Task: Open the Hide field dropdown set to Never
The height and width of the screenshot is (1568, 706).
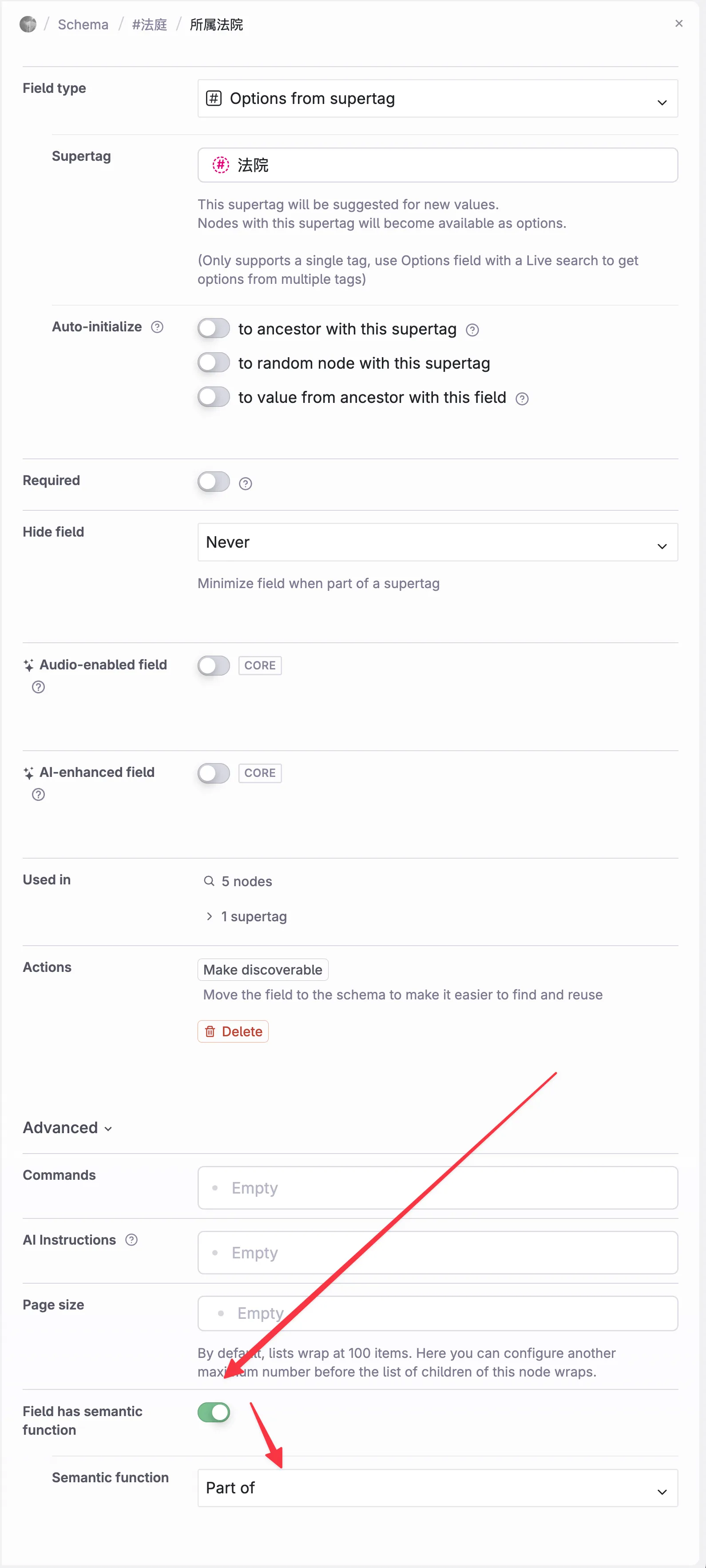Action: coord(438,542)
